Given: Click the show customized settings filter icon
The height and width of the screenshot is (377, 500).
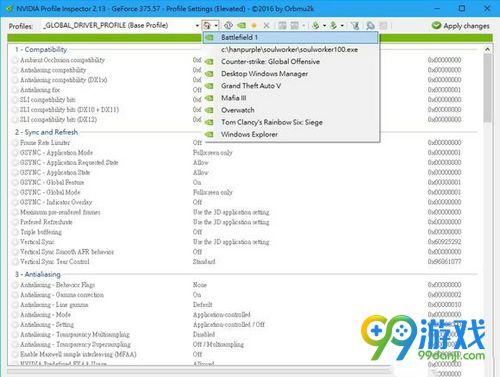Looking at the screenshot, I should 355,25.
